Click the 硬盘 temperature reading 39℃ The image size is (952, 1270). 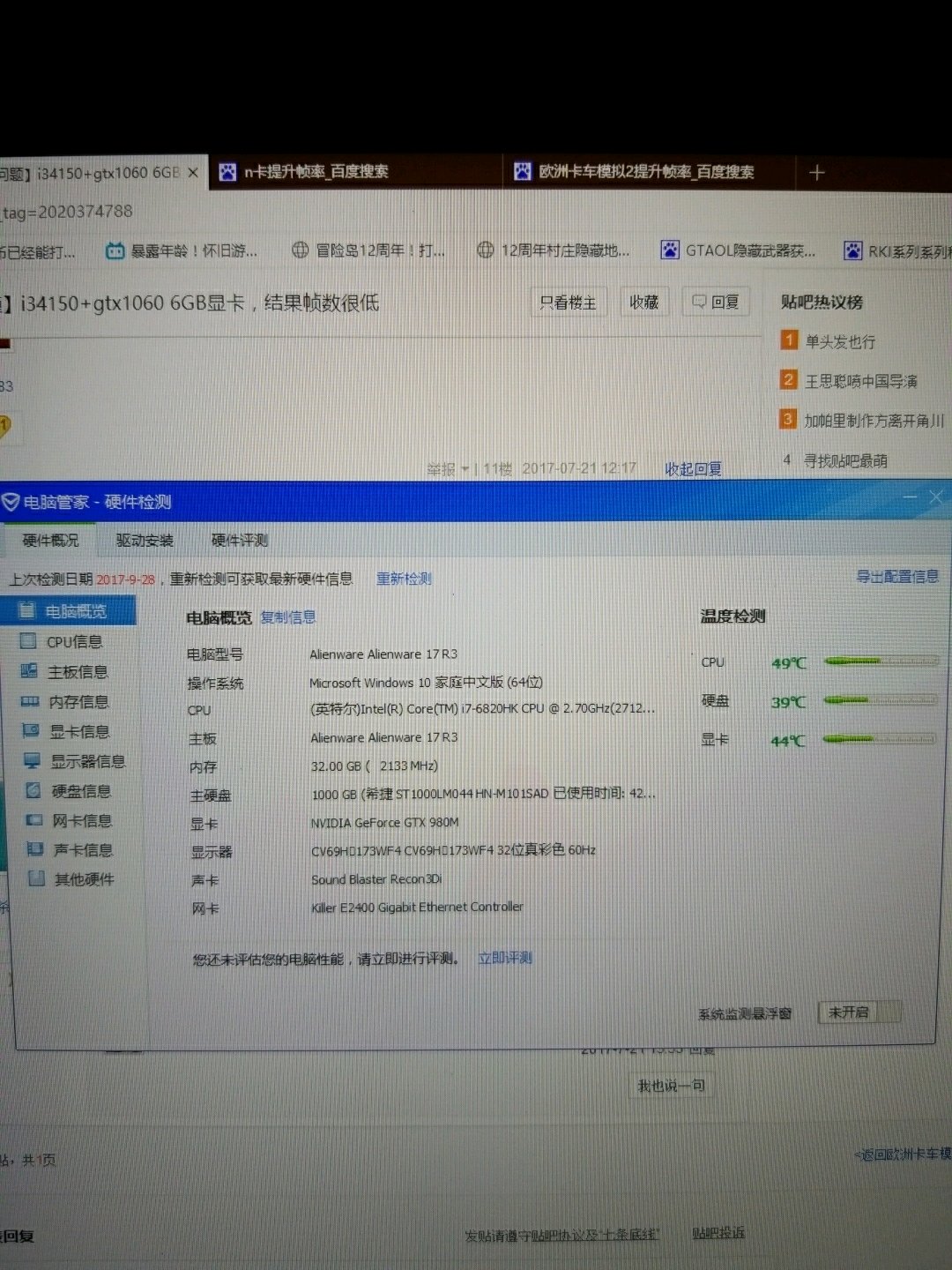pyautogui.click(x=788, y=702)
